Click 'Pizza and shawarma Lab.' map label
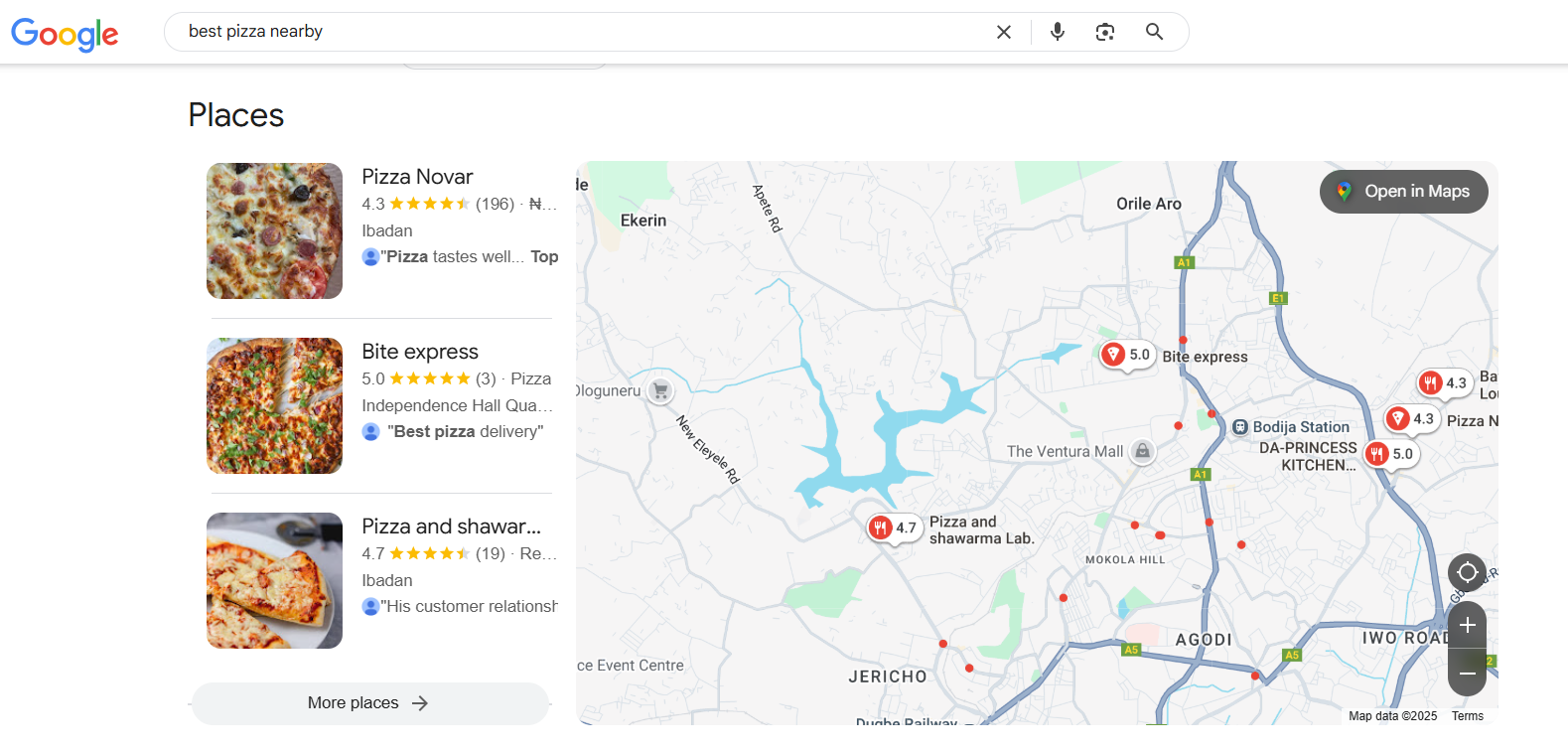 981,529
